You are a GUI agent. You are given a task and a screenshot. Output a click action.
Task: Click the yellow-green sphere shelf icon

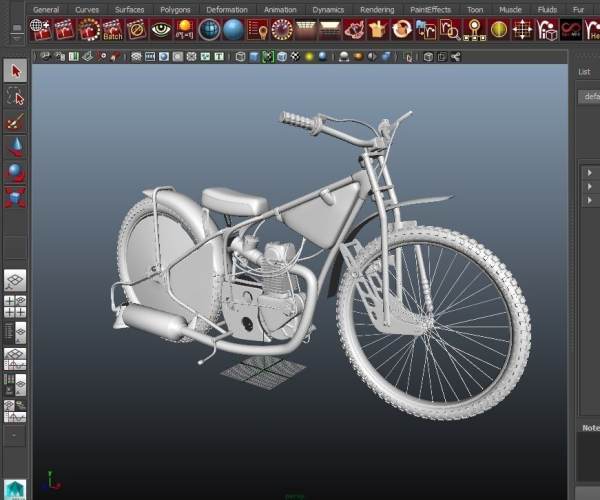click(x=499, y=30)
